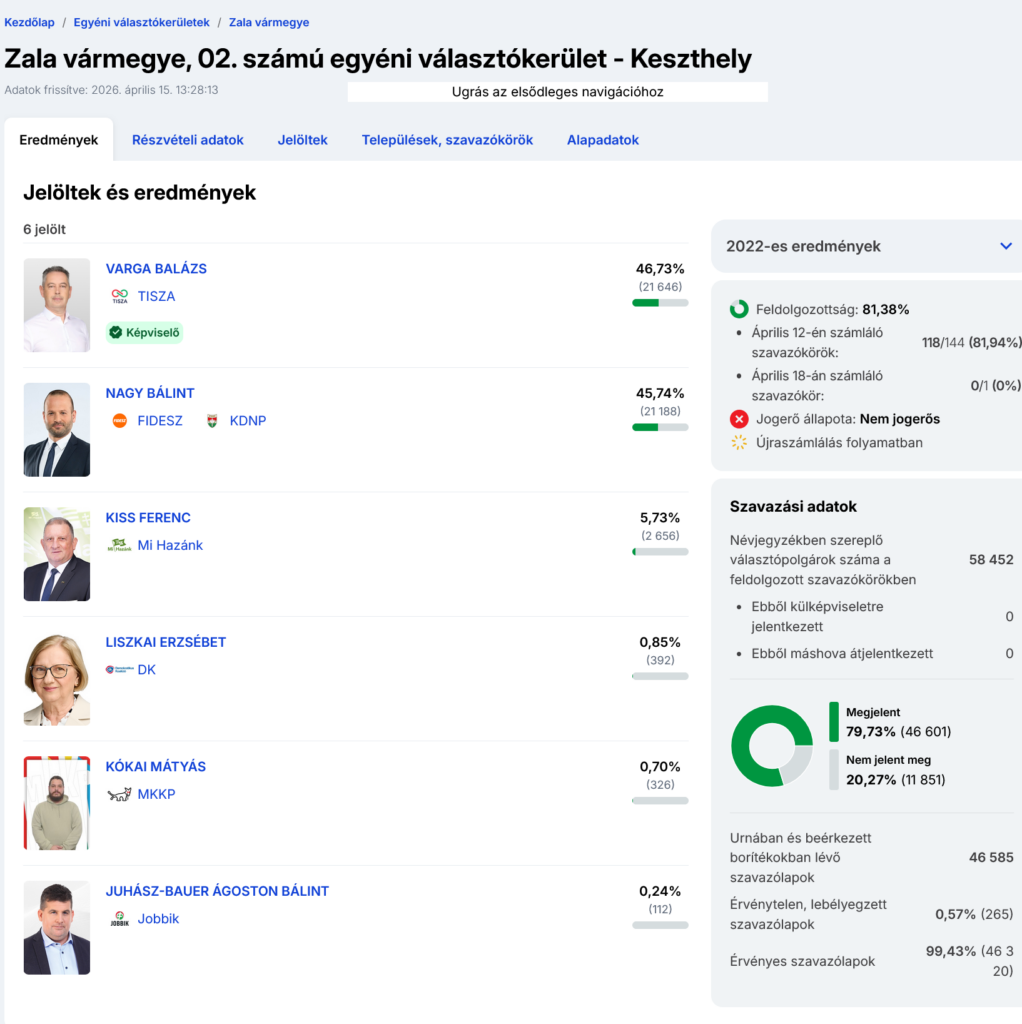Image resolution: width=1022 pixels, height=1024 pixels.
Task: Open Egyéni választókerületek breadcrumb link
Action: point(141,22)
